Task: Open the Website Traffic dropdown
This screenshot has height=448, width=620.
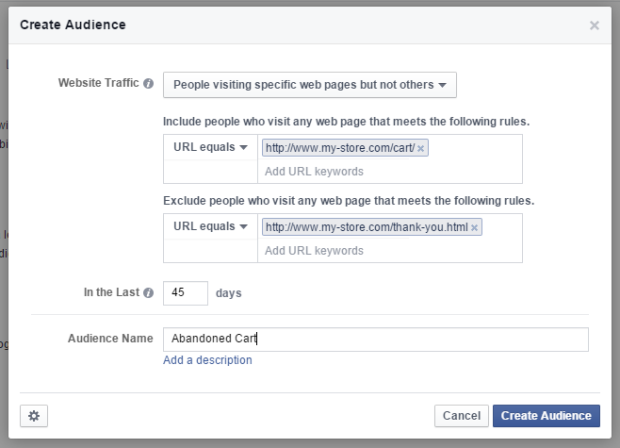Action: [x=310, y=85]
